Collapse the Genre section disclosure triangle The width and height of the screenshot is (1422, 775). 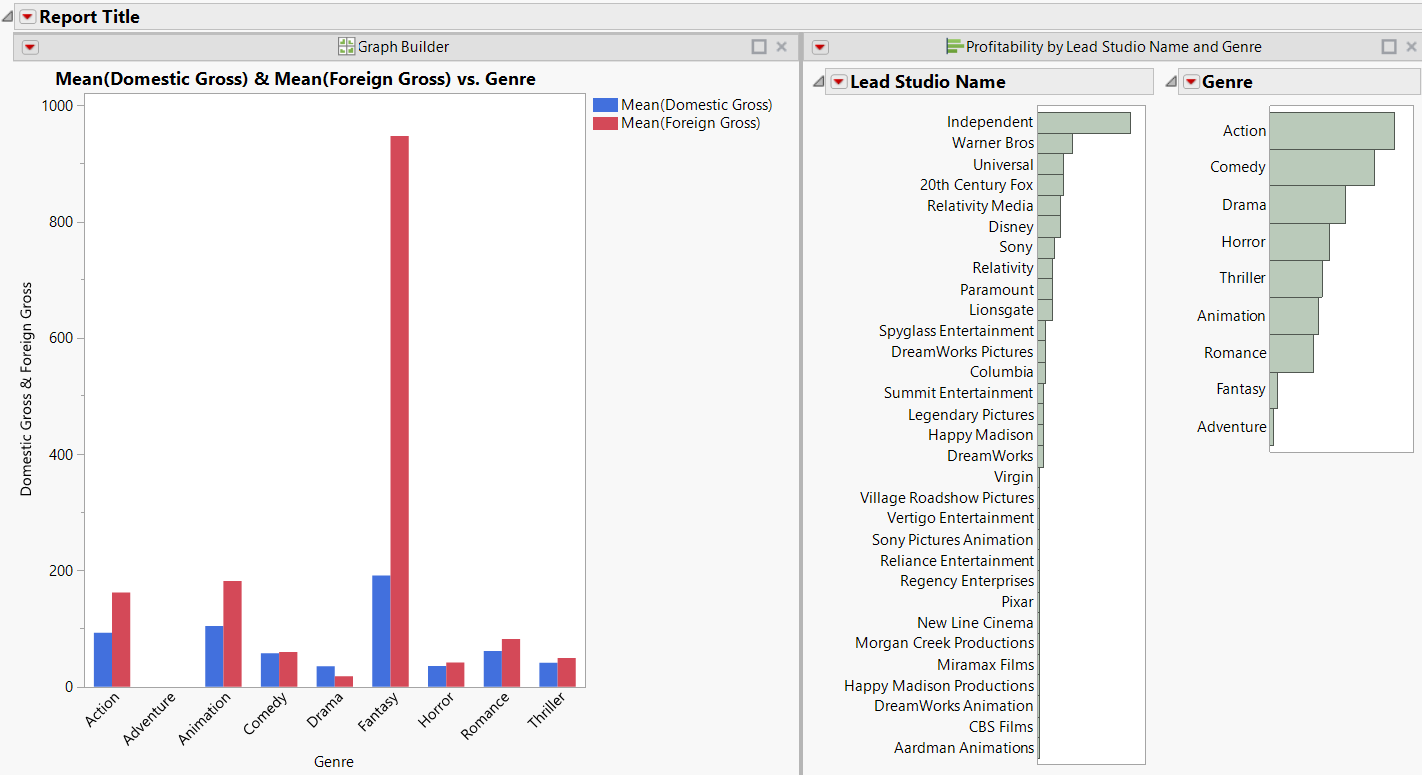pos(1171,81)
